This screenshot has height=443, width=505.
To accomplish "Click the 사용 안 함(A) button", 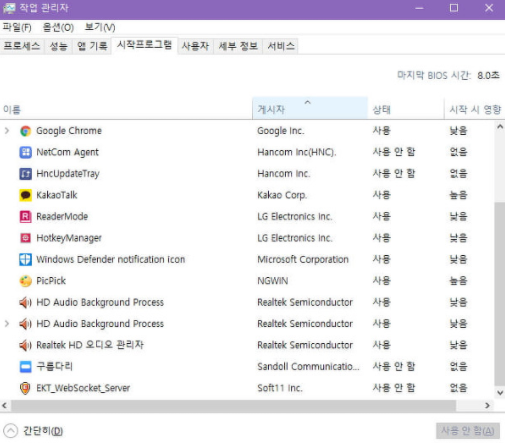I will 468,431.
